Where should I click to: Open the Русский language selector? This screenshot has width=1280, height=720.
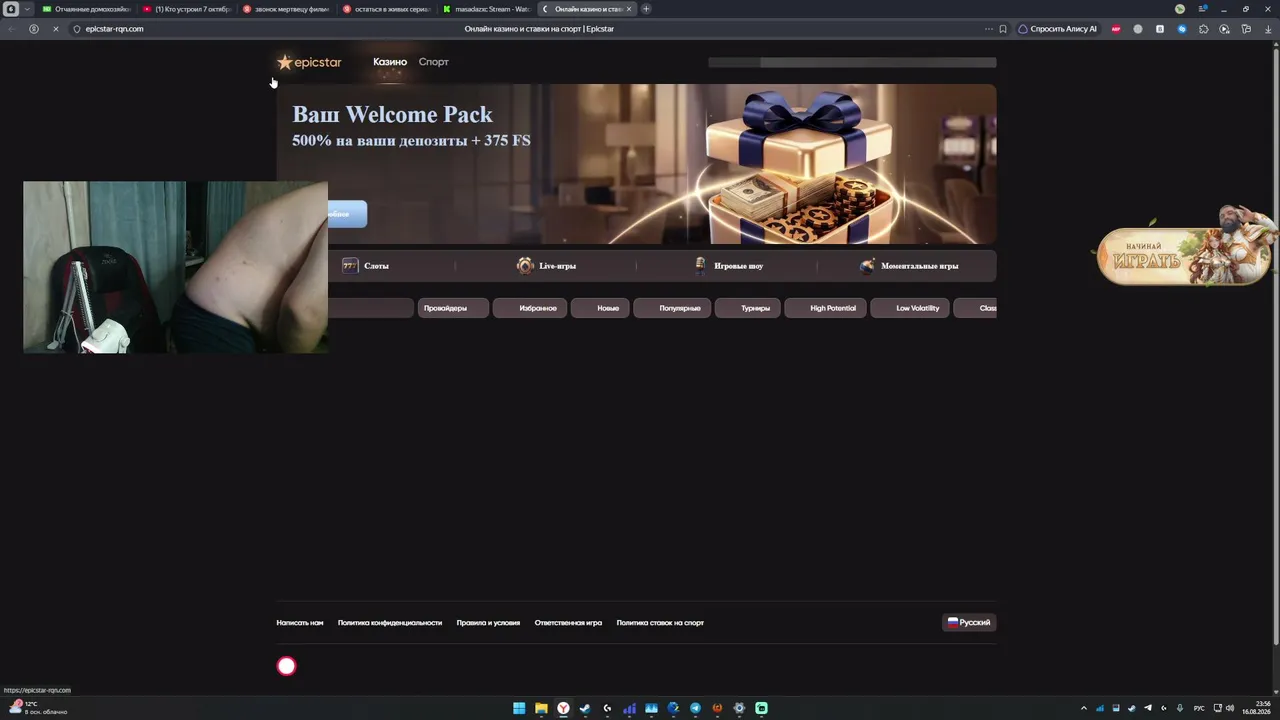(x=969, y=622)
